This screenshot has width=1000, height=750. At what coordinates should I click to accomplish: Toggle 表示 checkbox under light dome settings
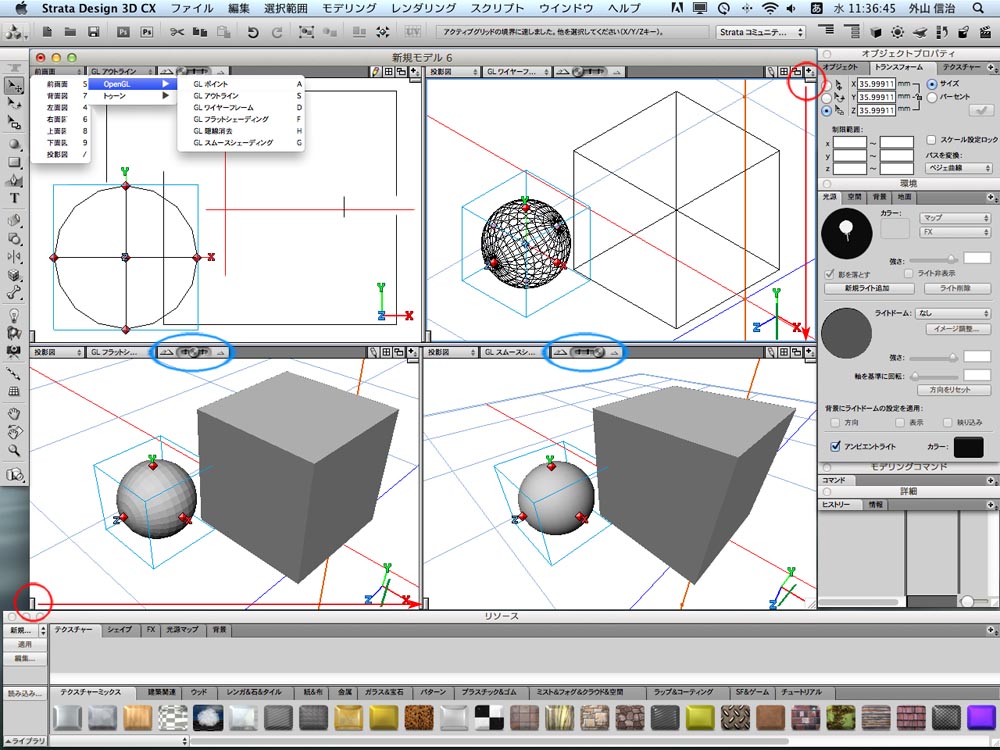900,422
